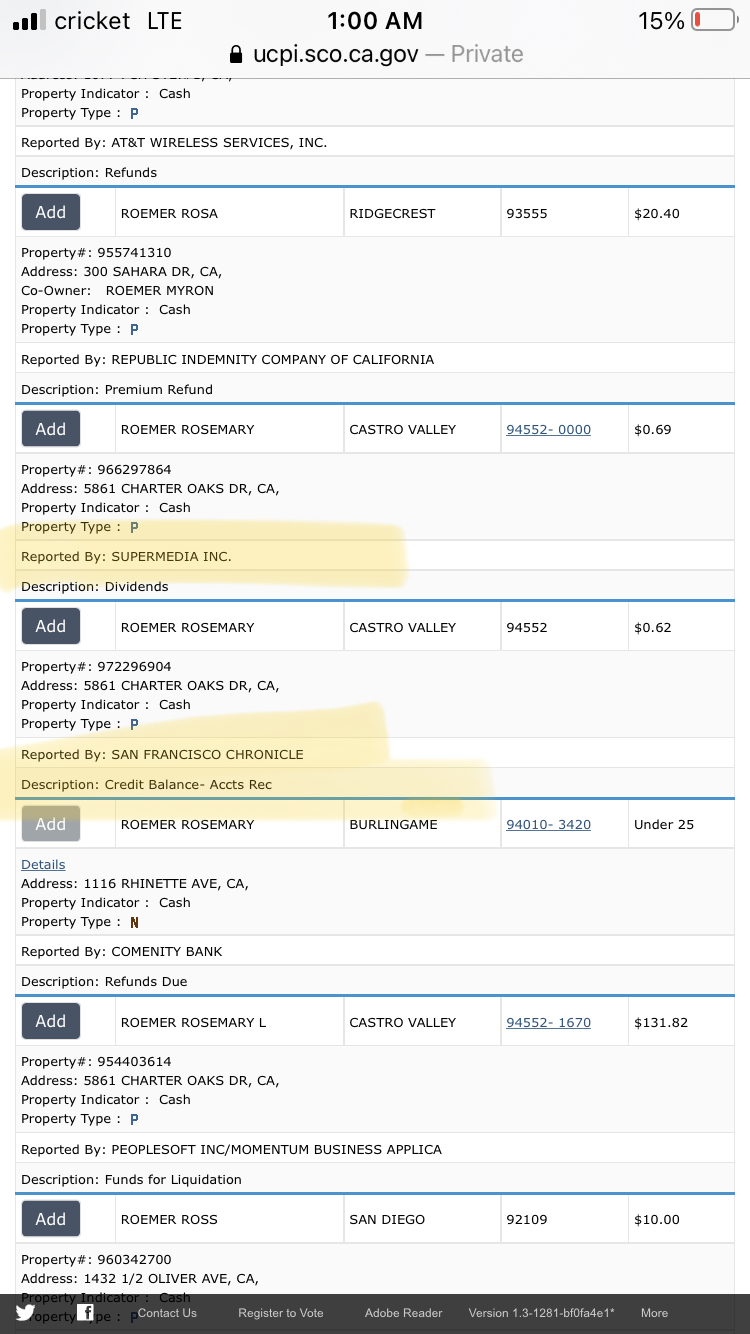Select ZIP code 93555
The image size is (750, 1334).
click(x=527, y=213)
